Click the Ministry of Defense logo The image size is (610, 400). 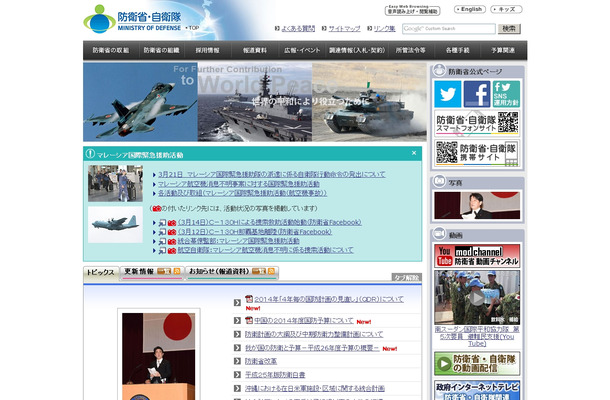132,19
